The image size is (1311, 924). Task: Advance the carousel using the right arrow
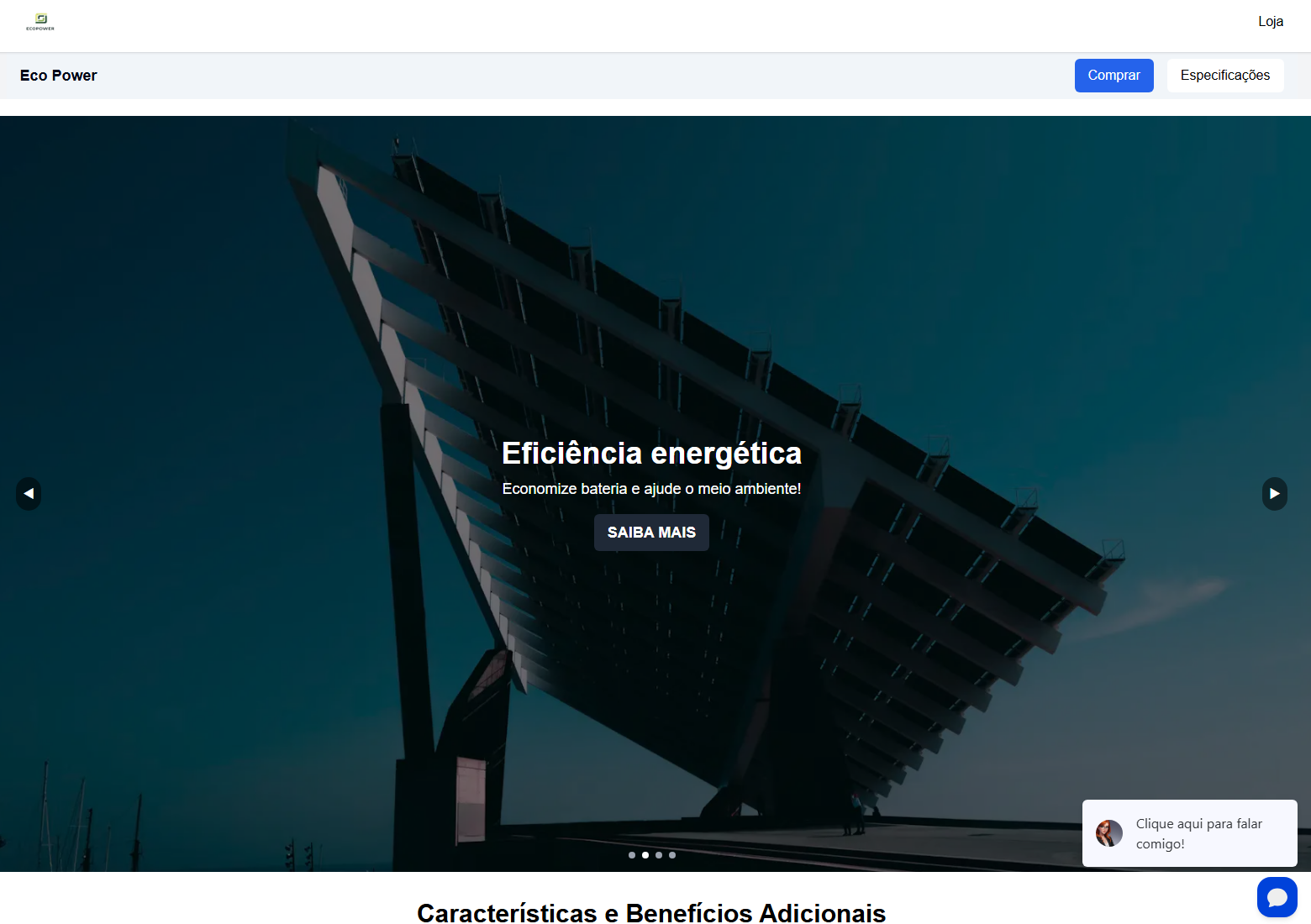coord(1274,494)
